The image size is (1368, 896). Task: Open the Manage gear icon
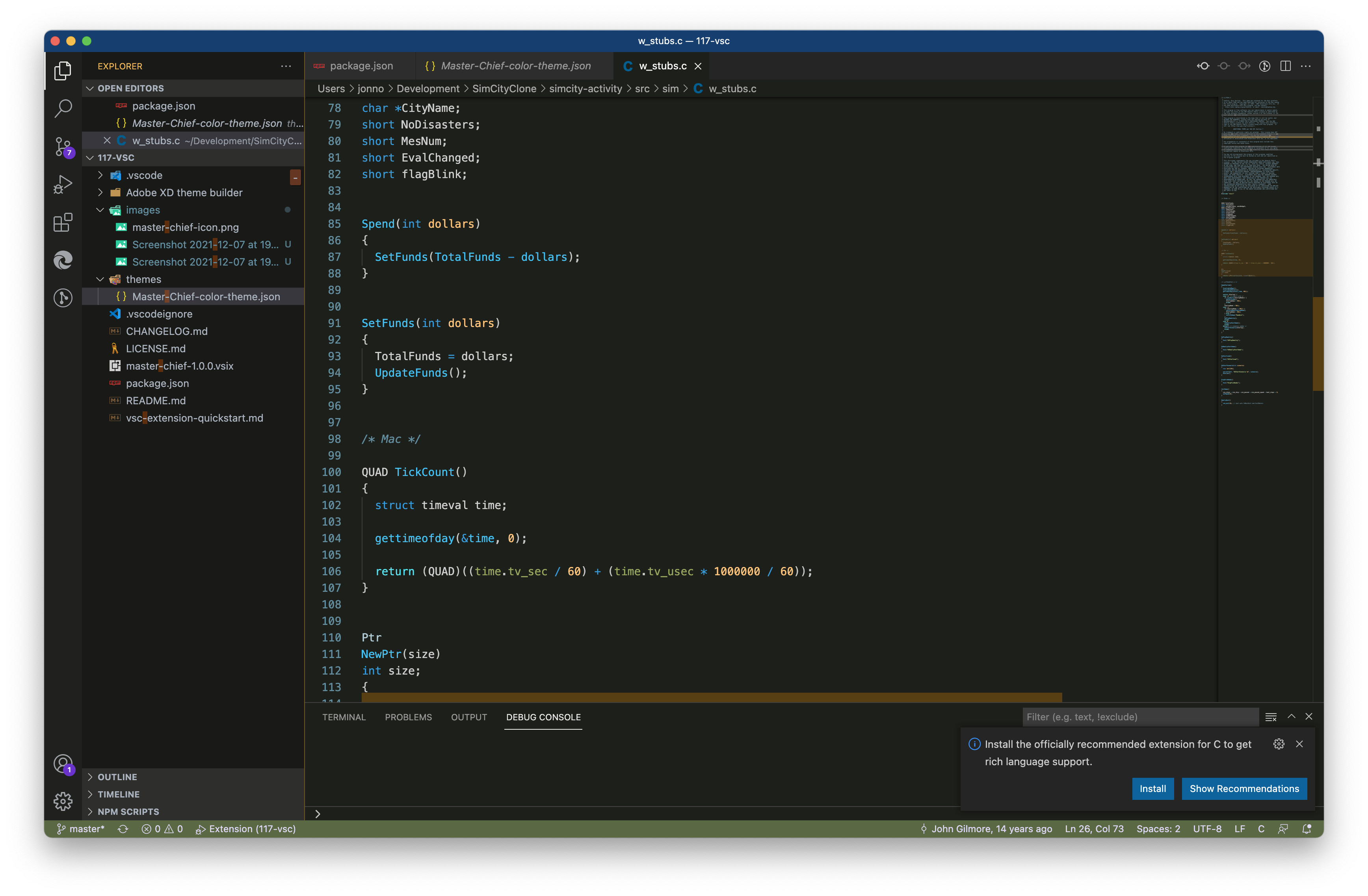[x=63, y=801]
